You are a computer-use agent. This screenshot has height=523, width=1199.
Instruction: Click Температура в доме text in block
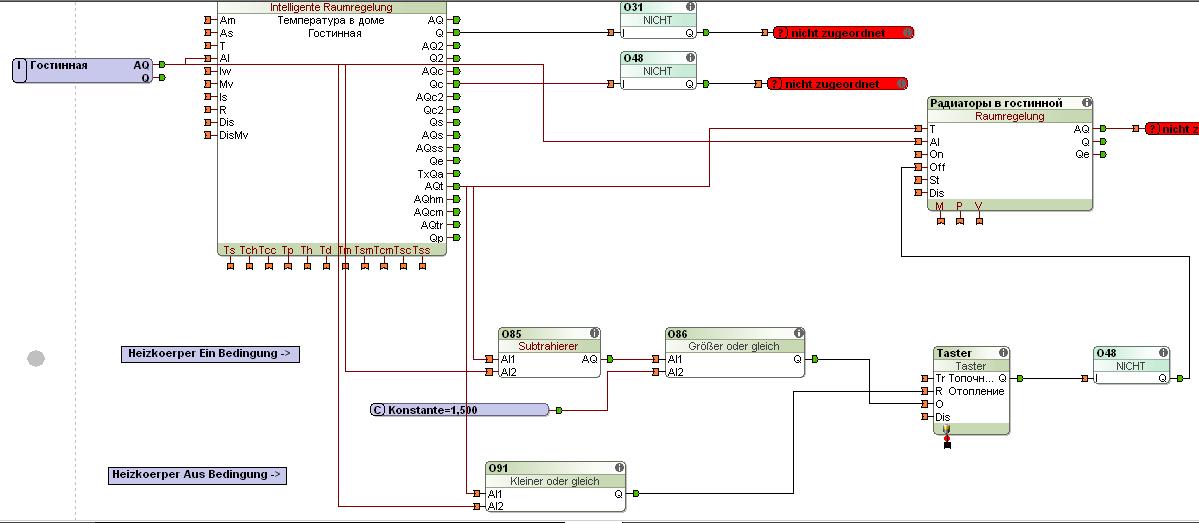click(x=331, y=21)
